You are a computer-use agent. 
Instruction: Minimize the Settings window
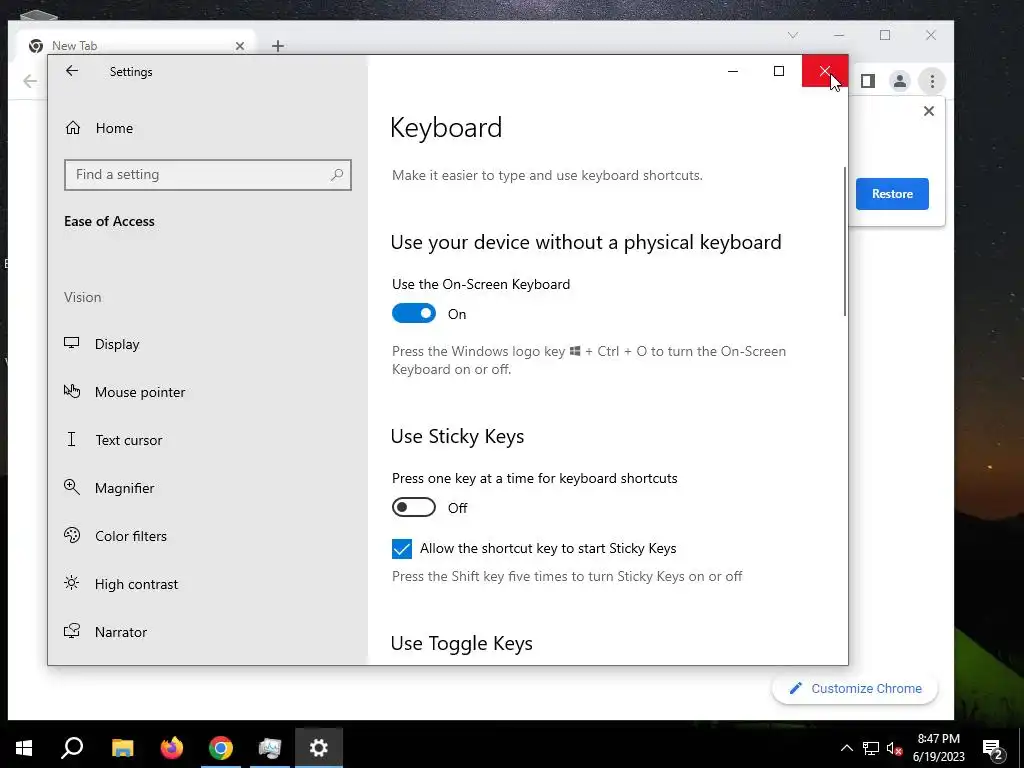733,71
